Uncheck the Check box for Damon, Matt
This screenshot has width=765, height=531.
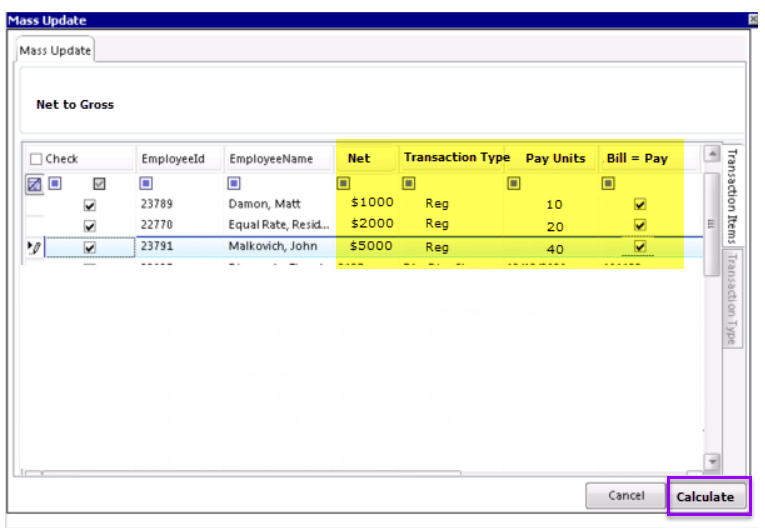(x=89, y=205)
